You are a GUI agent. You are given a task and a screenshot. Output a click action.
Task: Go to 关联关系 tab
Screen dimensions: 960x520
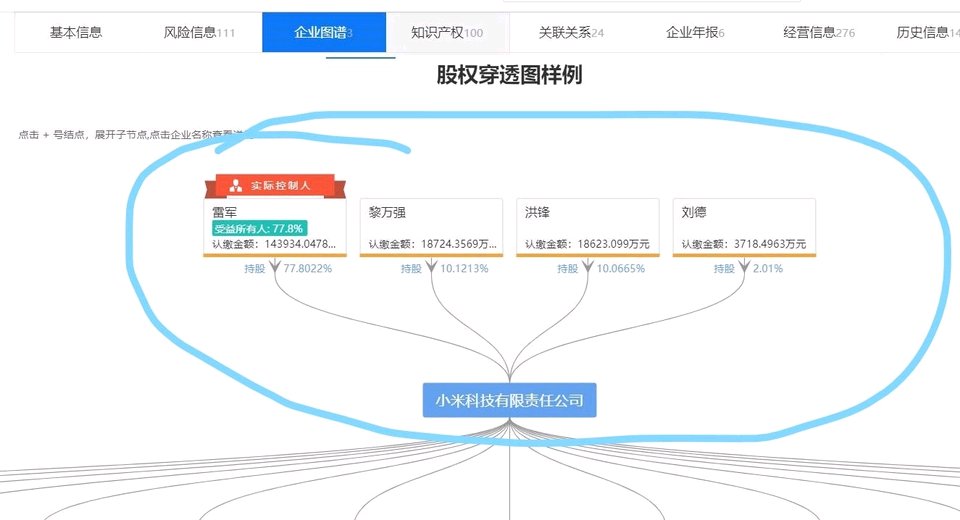(571, 32)
